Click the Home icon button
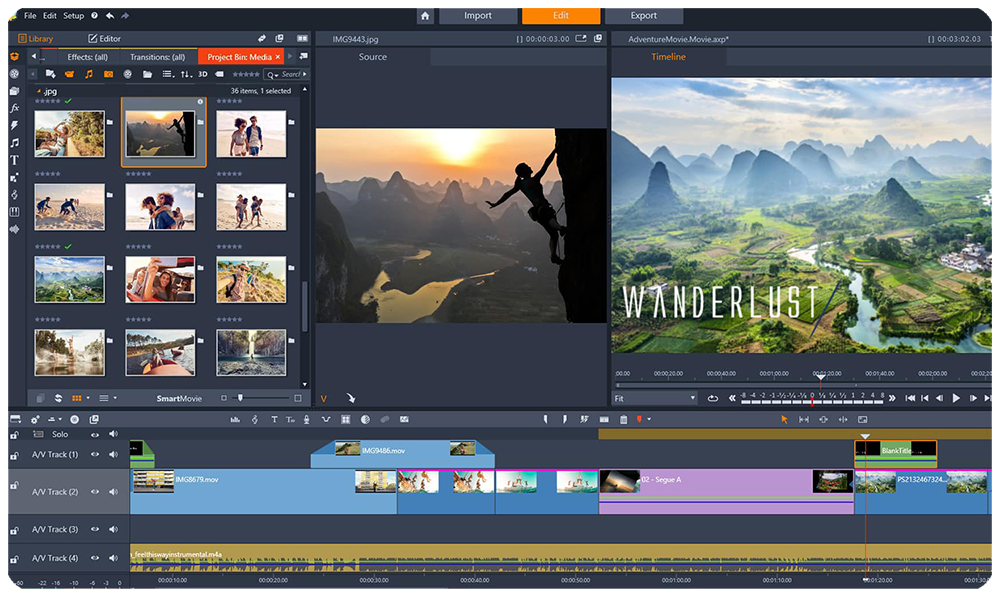 coord(425,16)
